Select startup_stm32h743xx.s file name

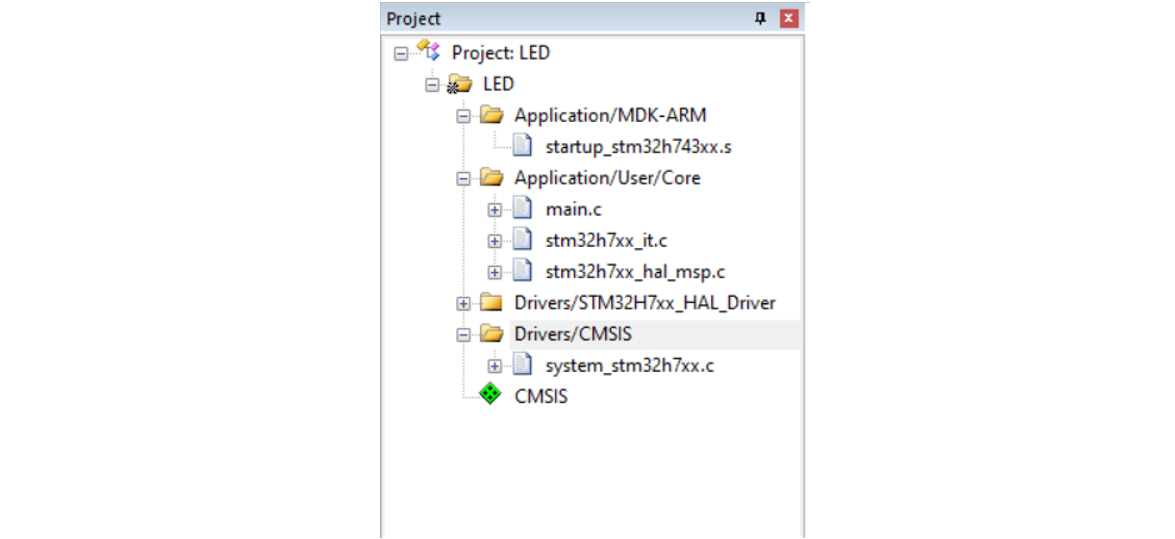[638, 147]
